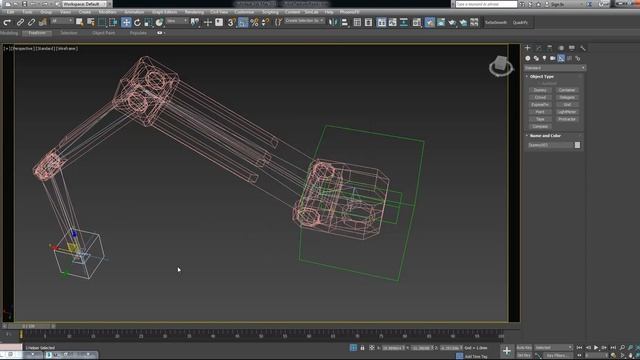
Task: Open Standard helpers category dropdown
Action: click(555, 68)
